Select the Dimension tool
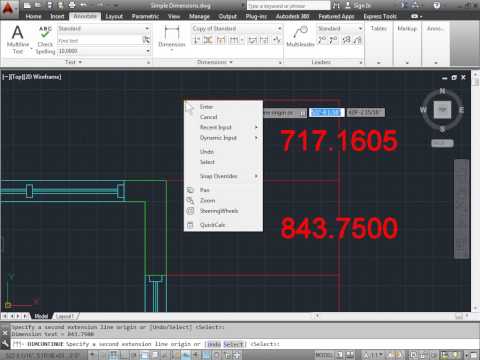480x360 pixels. tap(172, 37)
